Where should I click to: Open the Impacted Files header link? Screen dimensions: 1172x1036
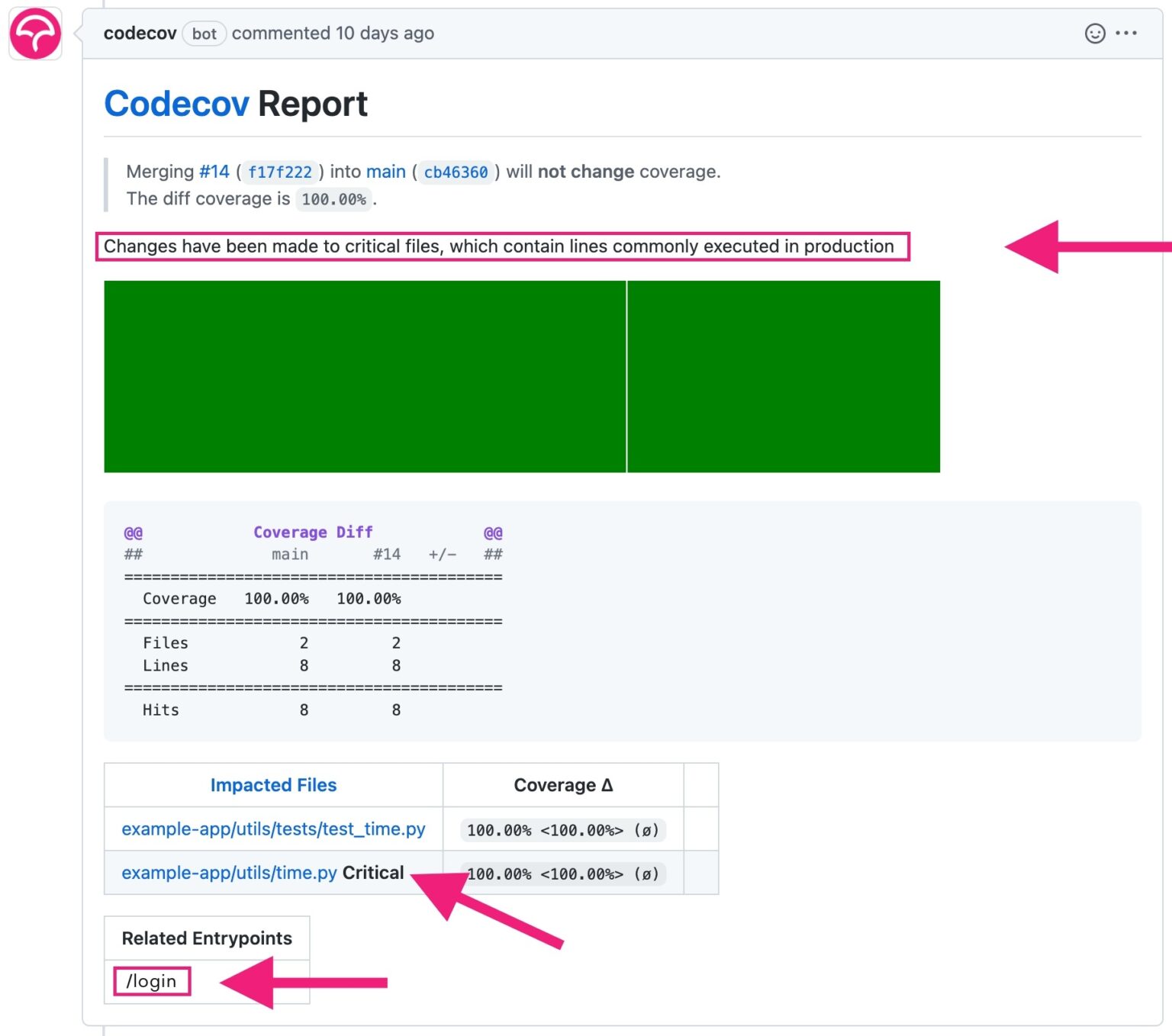273,785
